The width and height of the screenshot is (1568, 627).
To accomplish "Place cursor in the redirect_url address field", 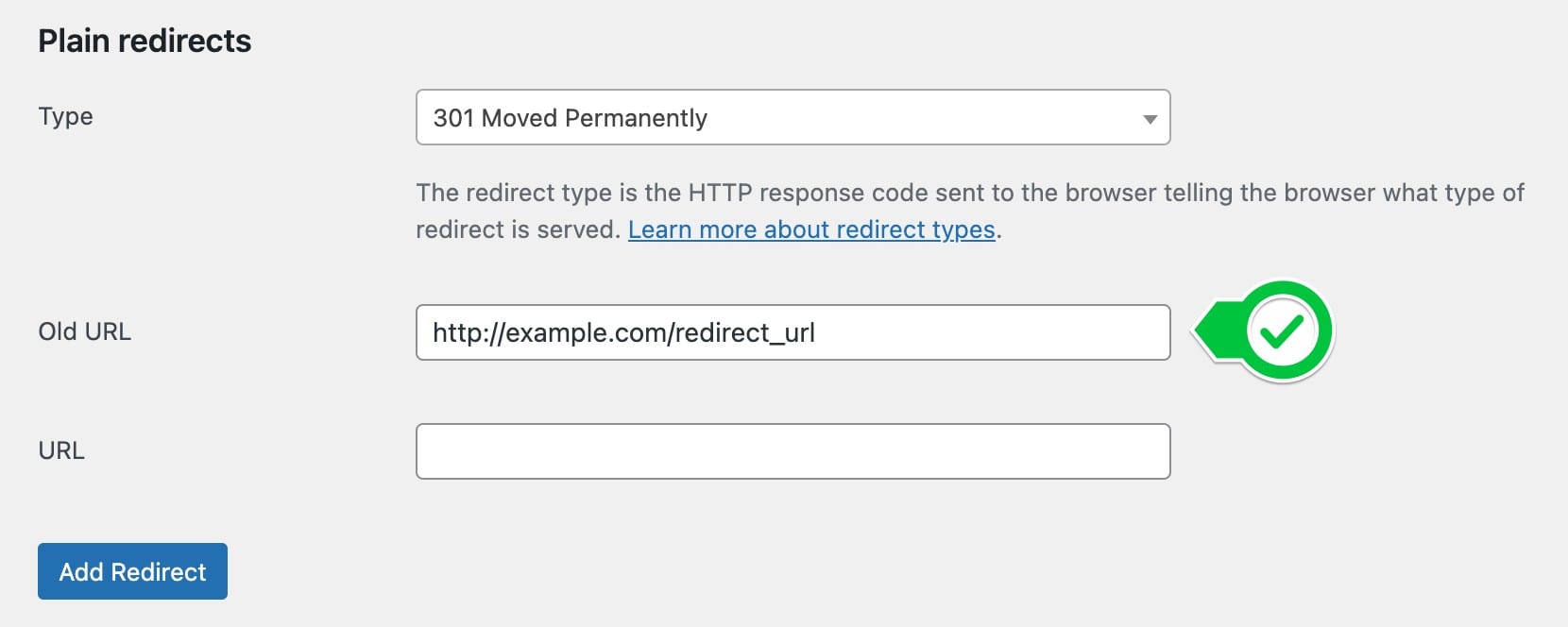I will (x=793, y=331).
